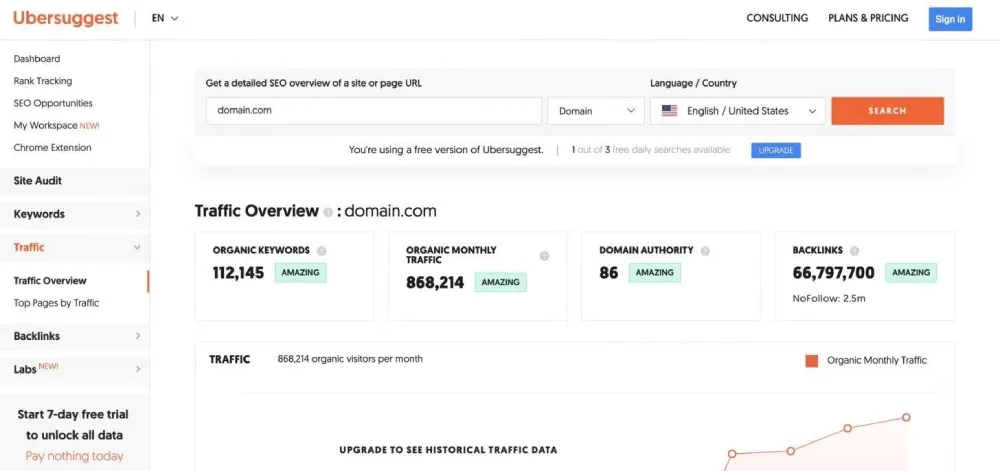Screen dimensions: 1000x471
Task: Go to Rank Tracking in sidebar
Action: pos(43,81)
